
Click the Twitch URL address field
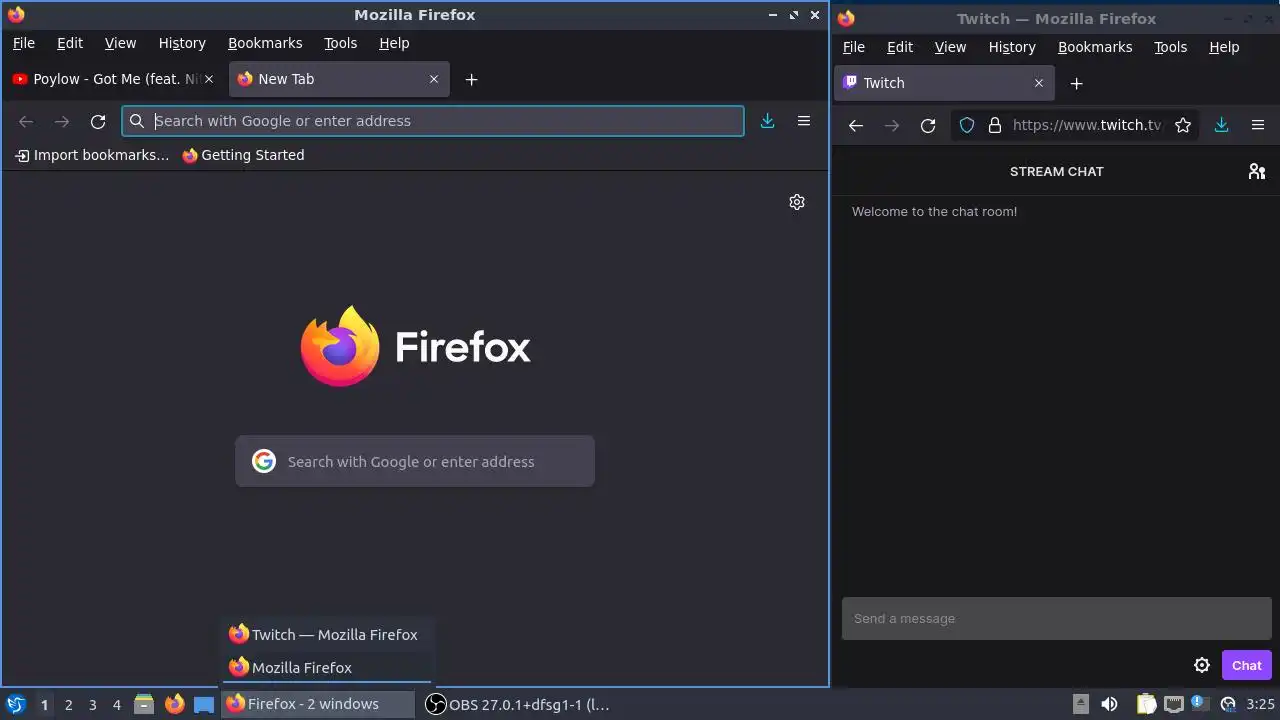[1087, 125]
